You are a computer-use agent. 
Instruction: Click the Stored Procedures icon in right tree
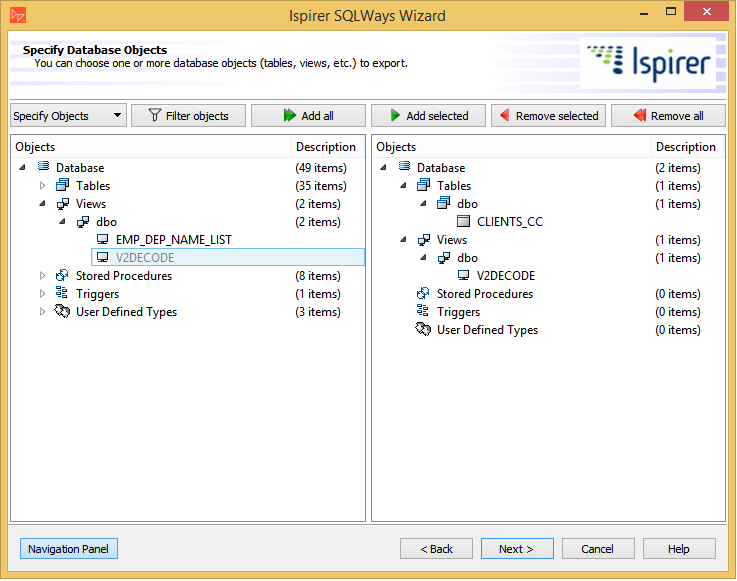pyautogui.click(x=423, y=293)
